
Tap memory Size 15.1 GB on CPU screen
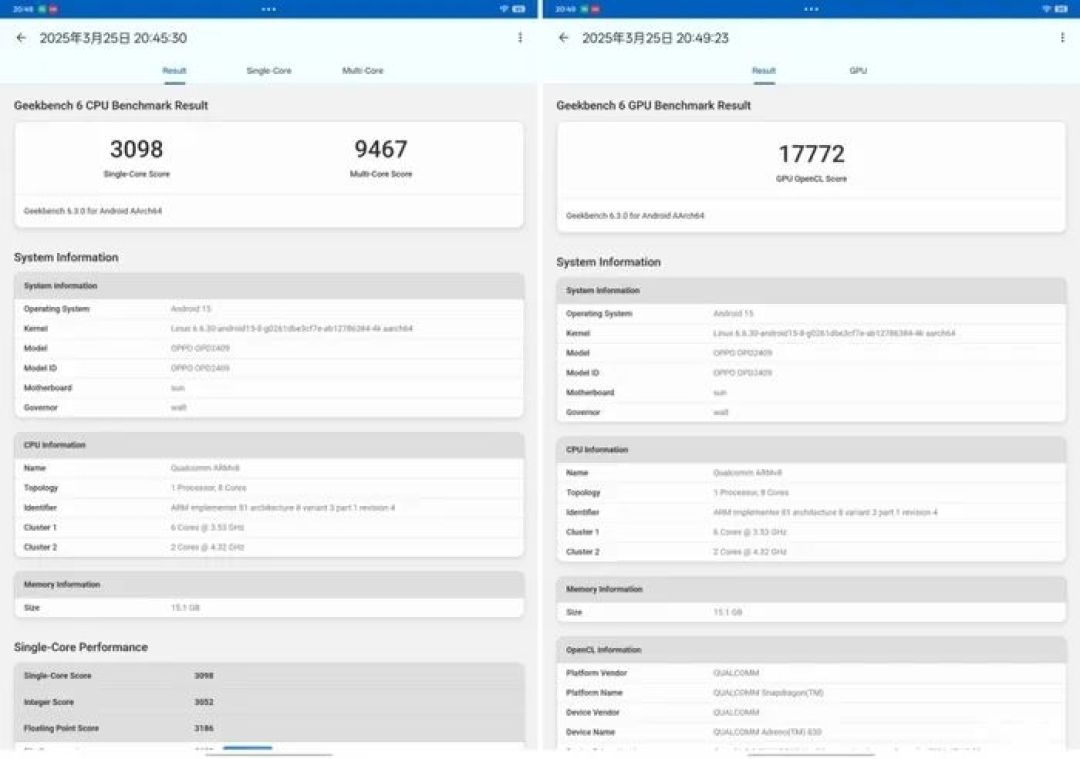click(185, 608)
